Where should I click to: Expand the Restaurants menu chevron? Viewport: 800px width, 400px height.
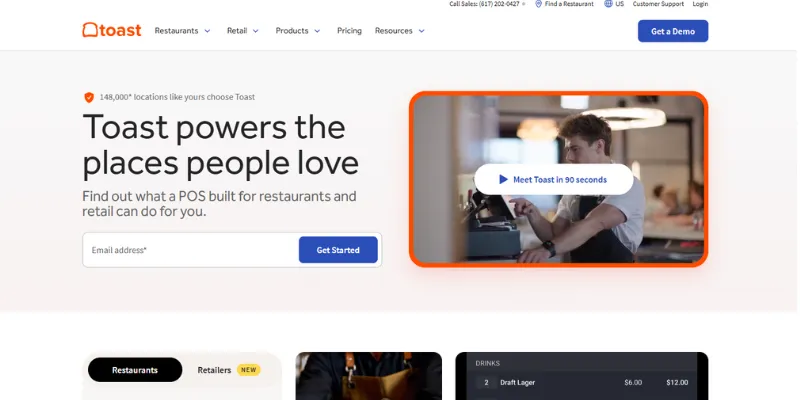click(x=207, y=31)
